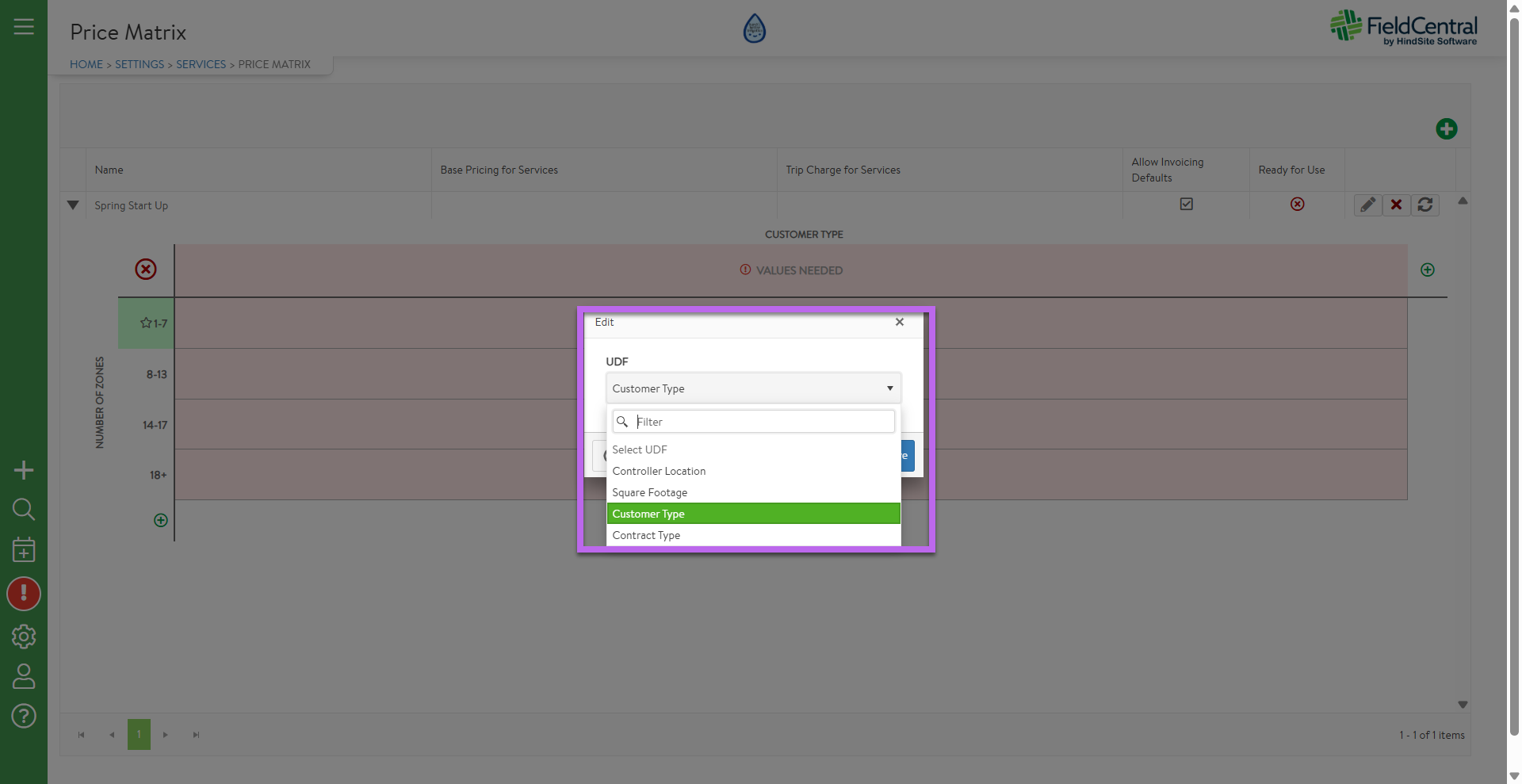Go to SETTINGS breadcrumb link
Screen dimensions: 1522x784
[140, 64]
